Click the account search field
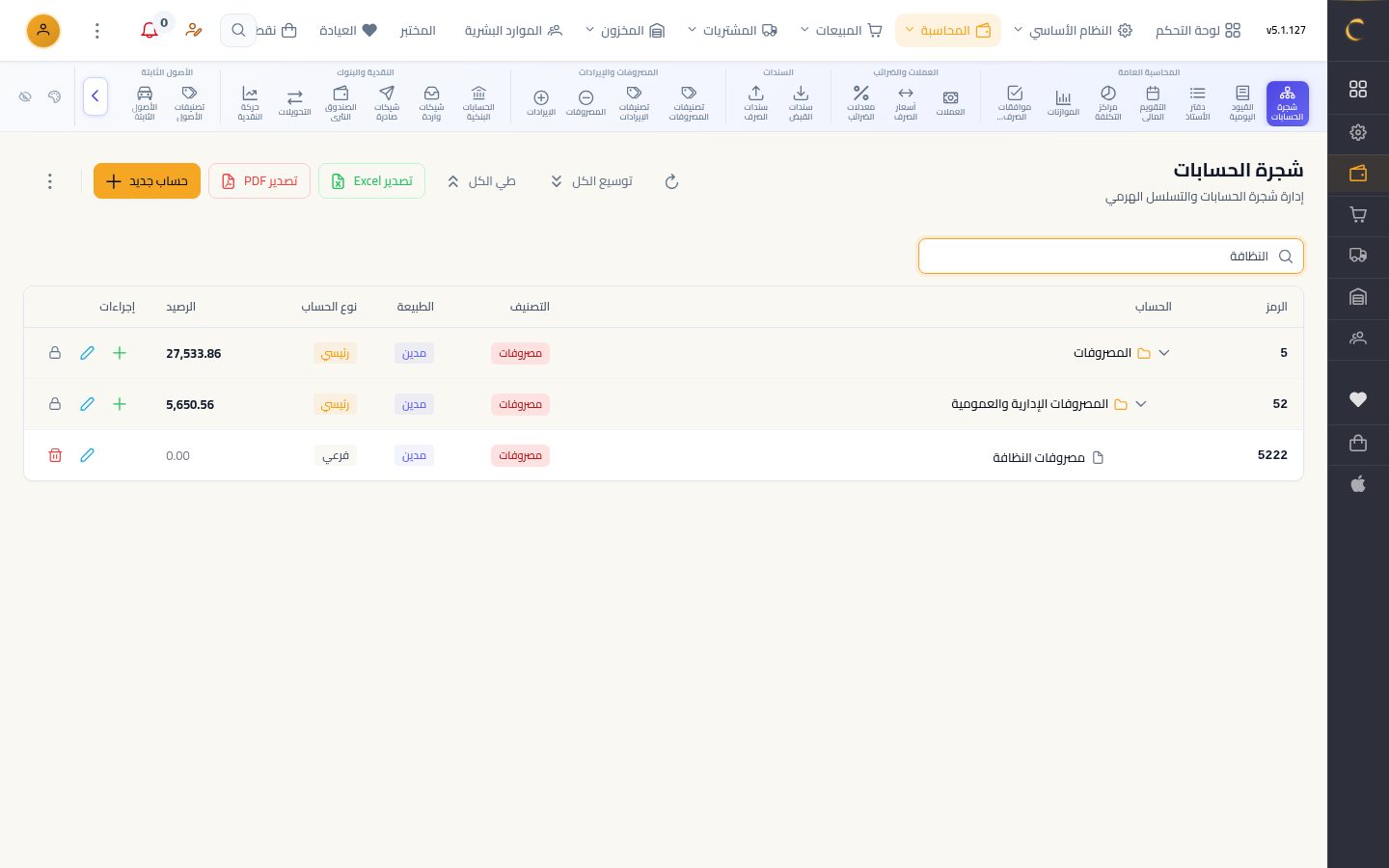The height and width of the screenshot is (868, 1389). tap(1111, 257)
